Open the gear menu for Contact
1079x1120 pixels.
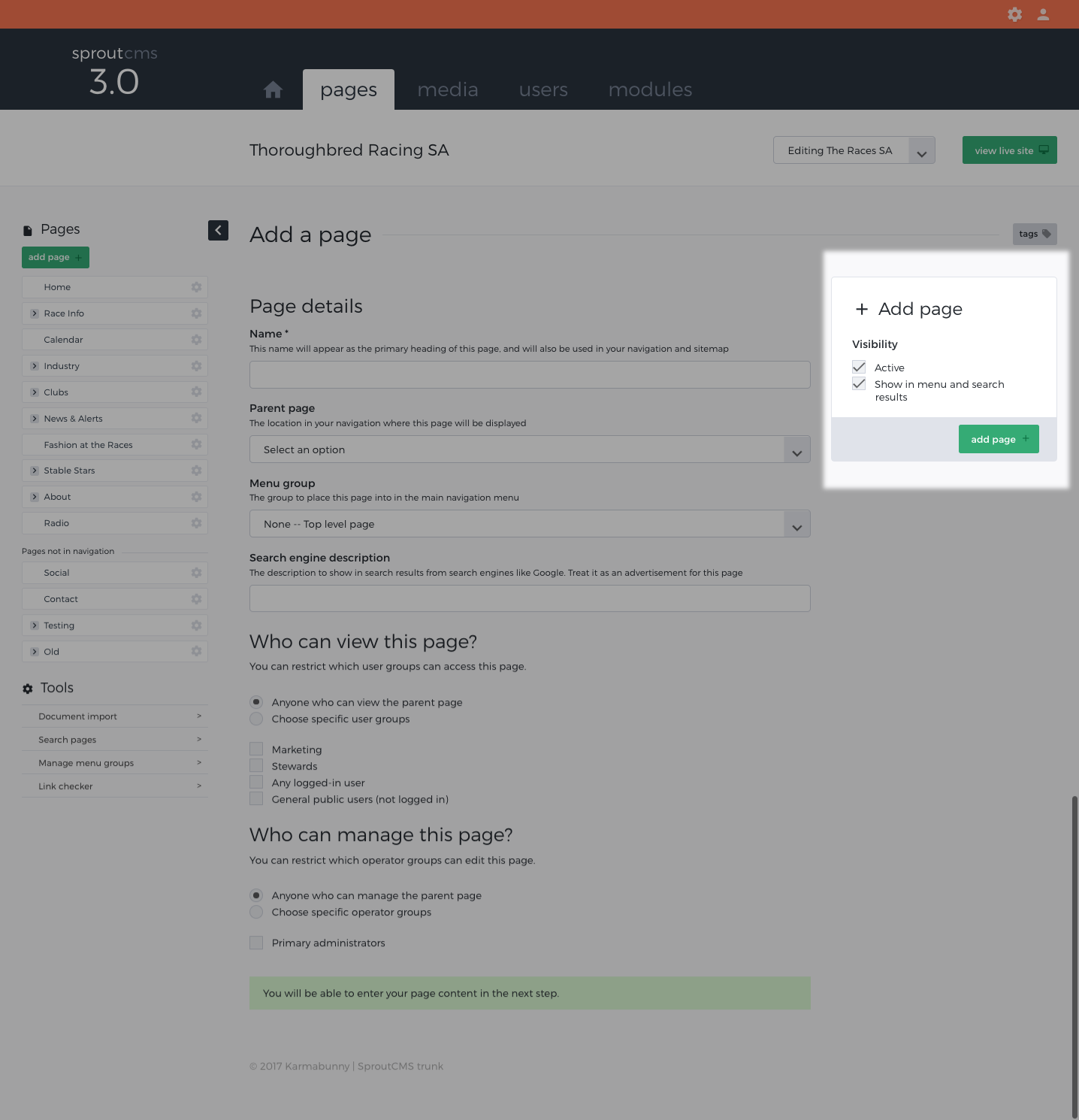(x=196, y=599)
